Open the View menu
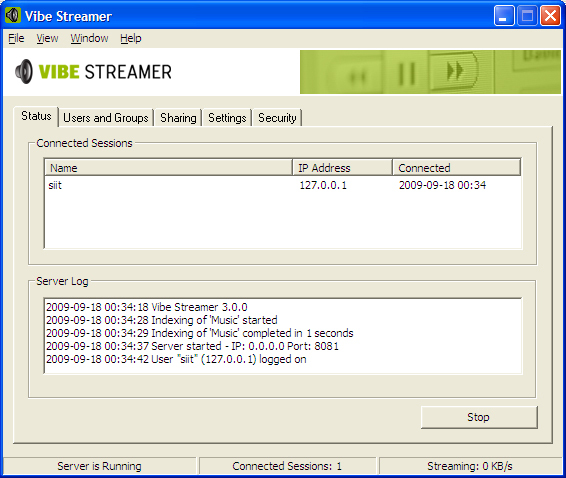566x478 pixels. click(47, 38)
